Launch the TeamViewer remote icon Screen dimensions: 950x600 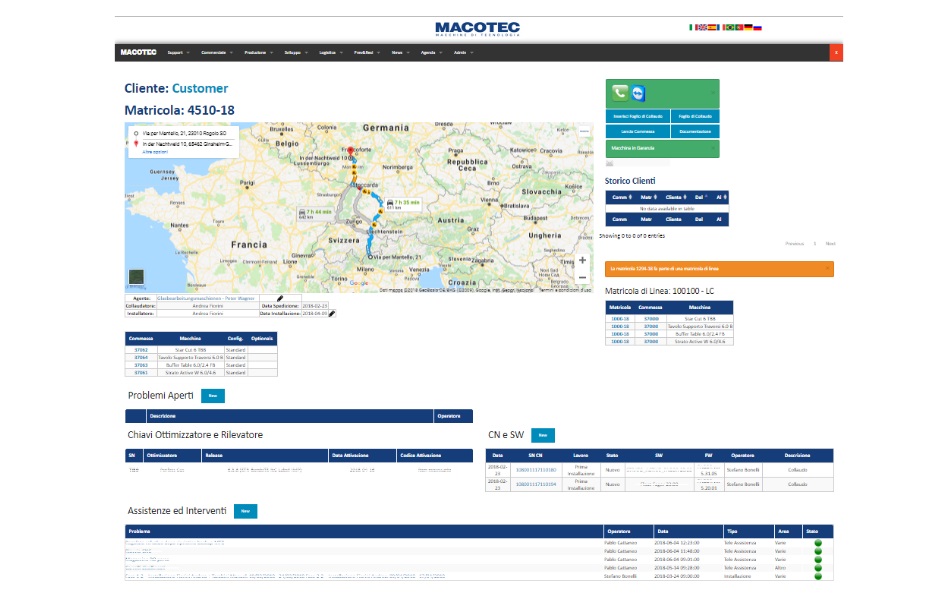click(637, 93)
